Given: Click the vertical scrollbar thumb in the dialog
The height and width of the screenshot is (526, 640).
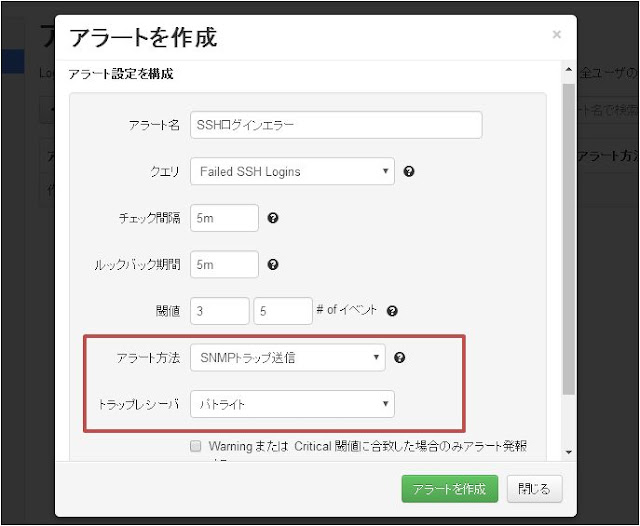Looking at the screenshot, I should 569,239.
